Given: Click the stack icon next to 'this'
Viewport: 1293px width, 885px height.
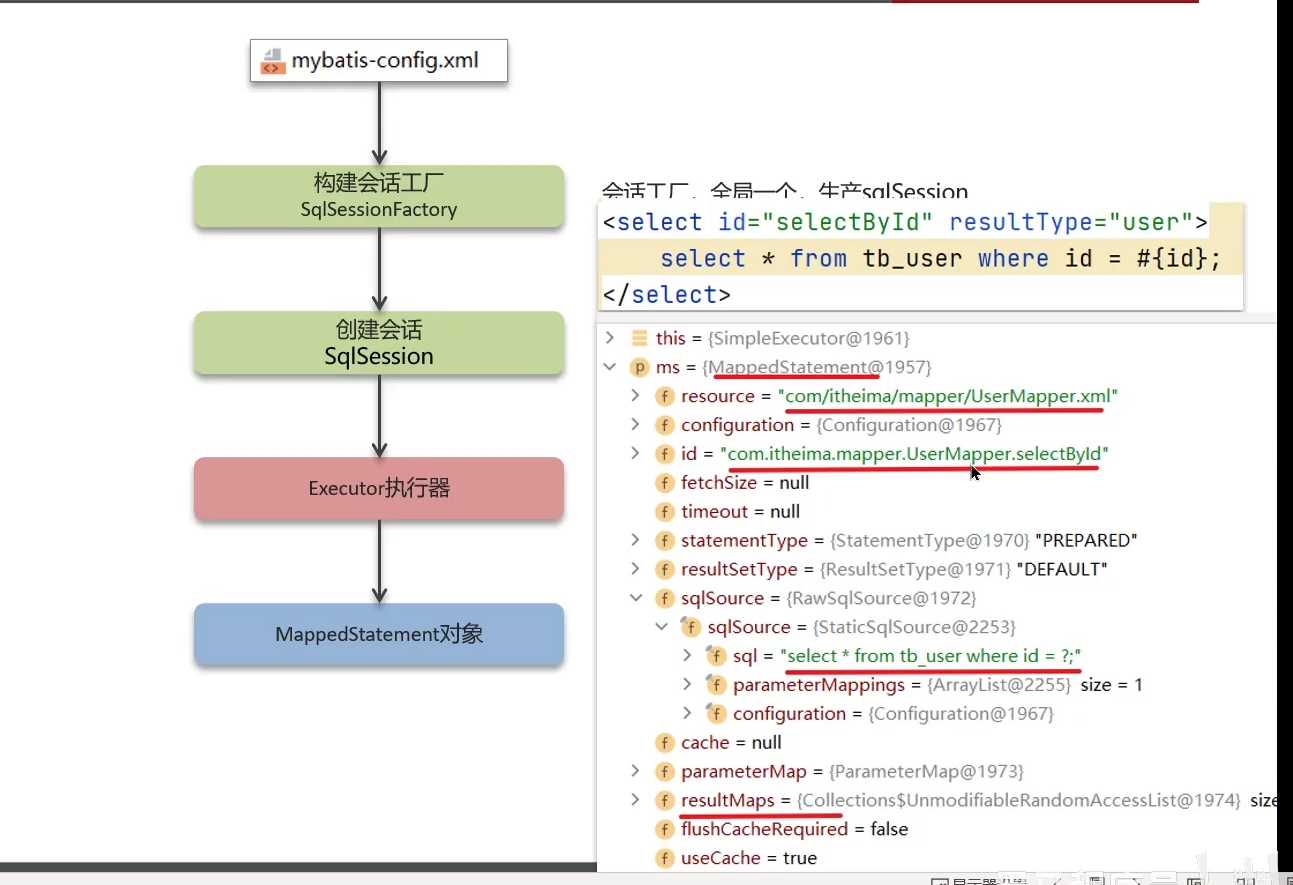Looking at the screenshot, I should click(x=639, y=338).
